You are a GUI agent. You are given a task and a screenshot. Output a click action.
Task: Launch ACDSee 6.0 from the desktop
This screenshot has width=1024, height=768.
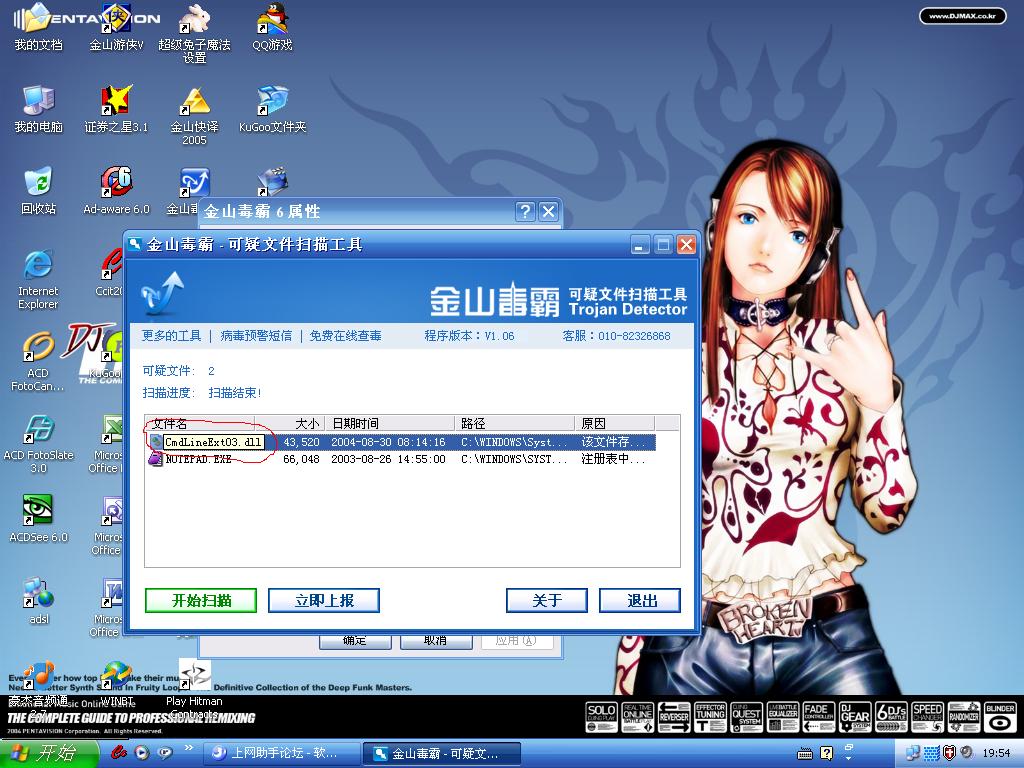tap(39, 519)
